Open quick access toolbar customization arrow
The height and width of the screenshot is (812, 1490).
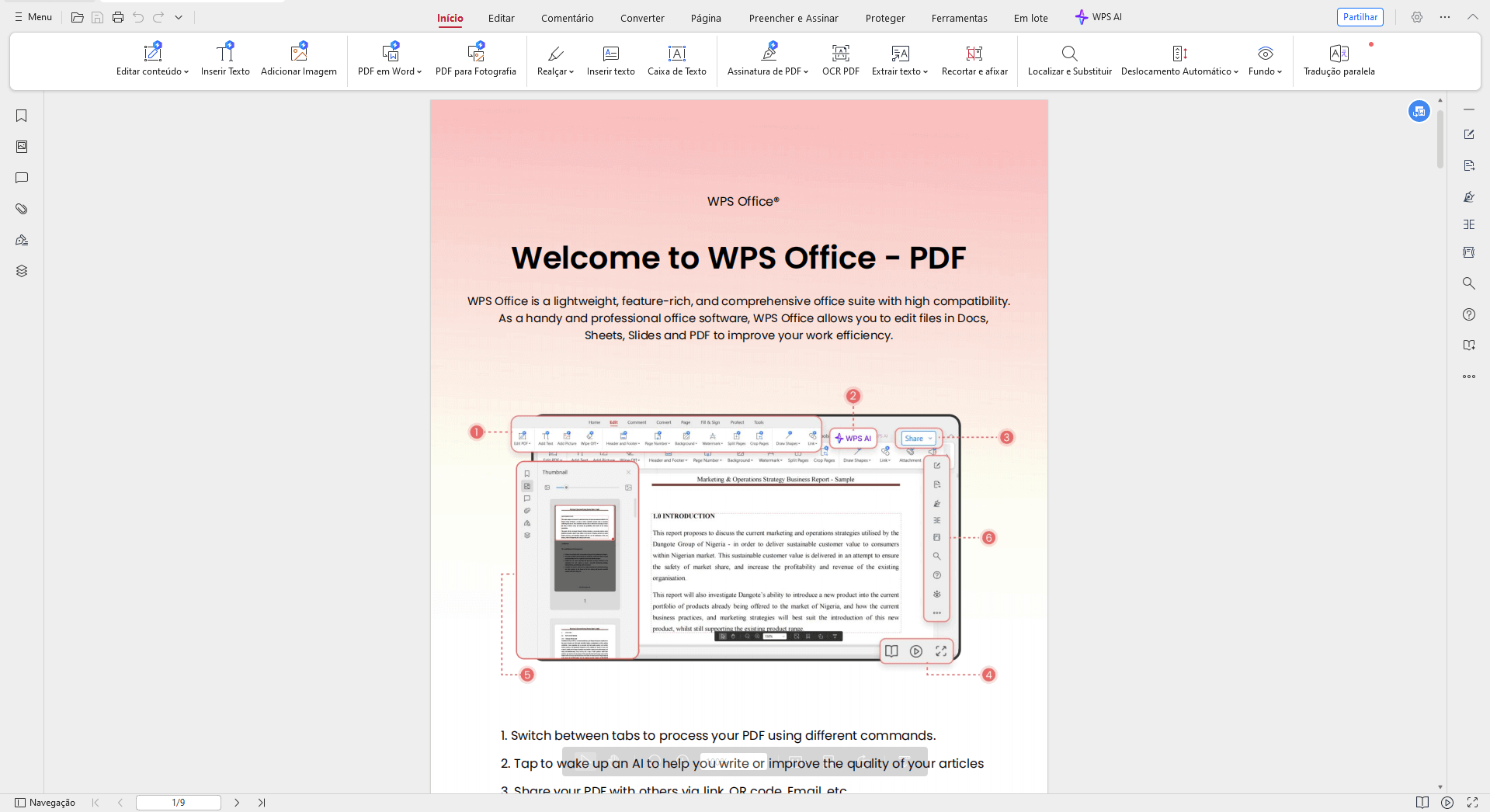pyautogui.click(x=179, y=17)
